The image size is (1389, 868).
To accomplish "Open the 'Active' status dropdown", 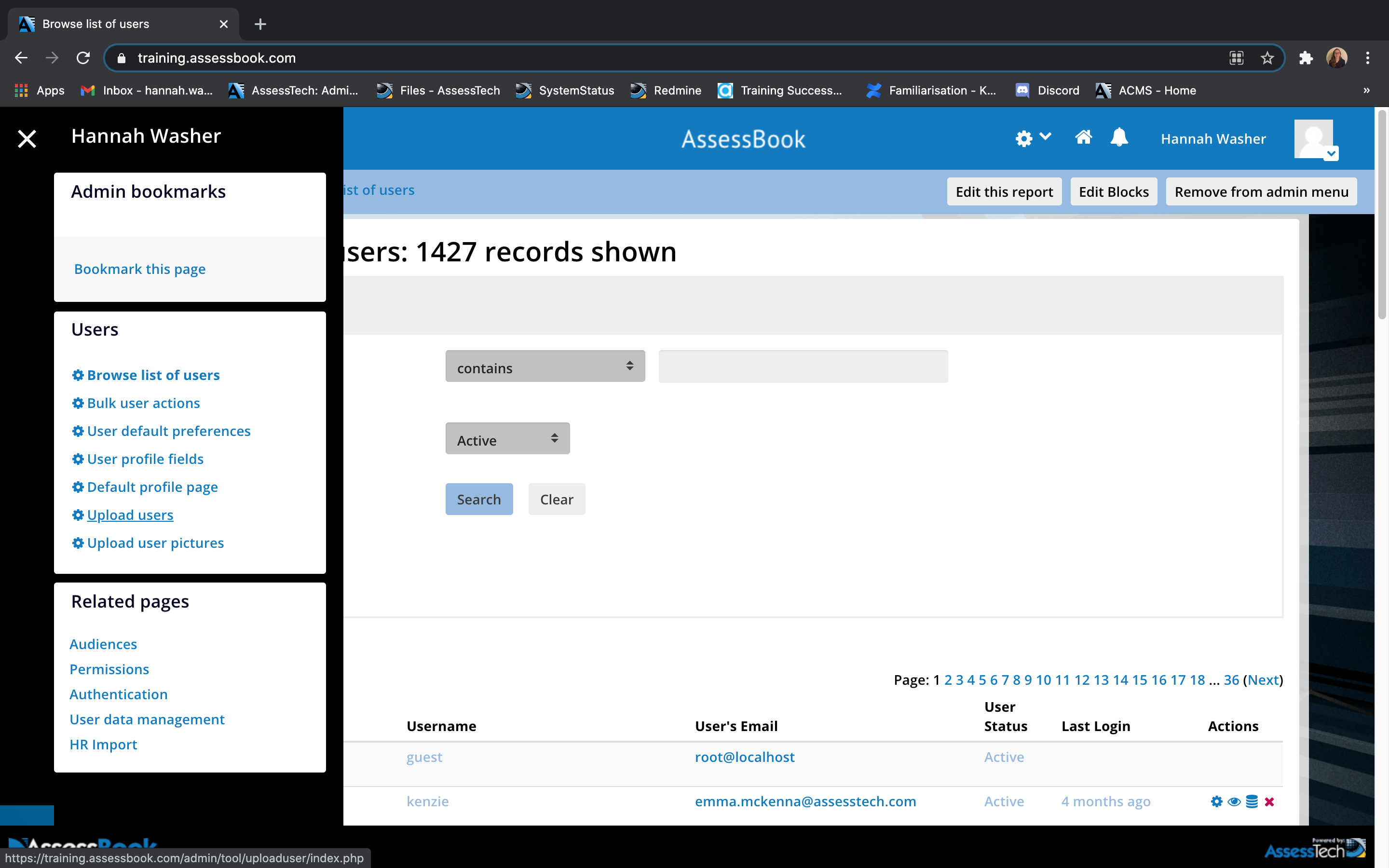I will [x=507, y=439].
